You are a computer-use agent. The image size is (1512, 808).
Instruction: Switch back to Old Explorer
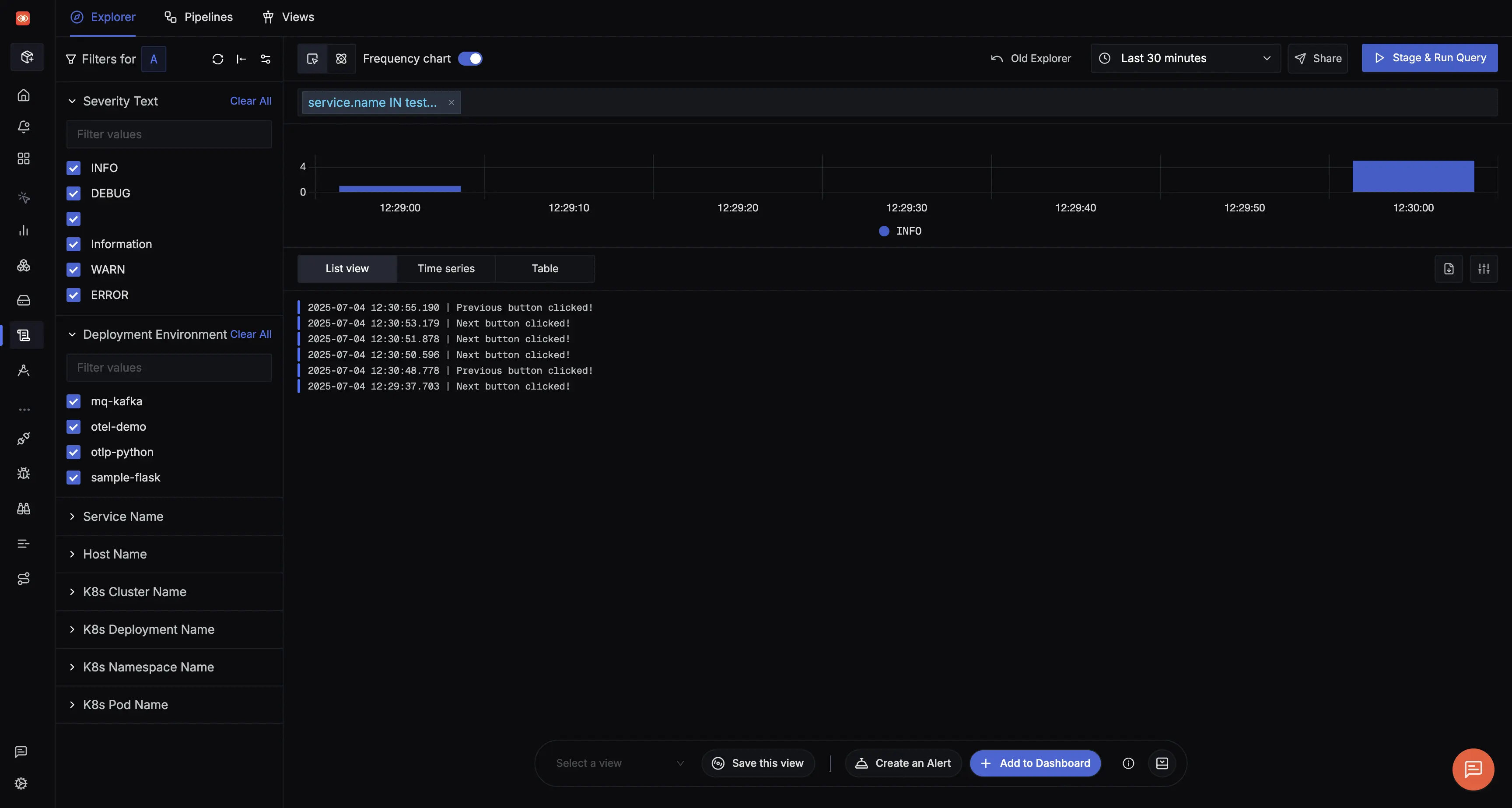[1031, 58]
